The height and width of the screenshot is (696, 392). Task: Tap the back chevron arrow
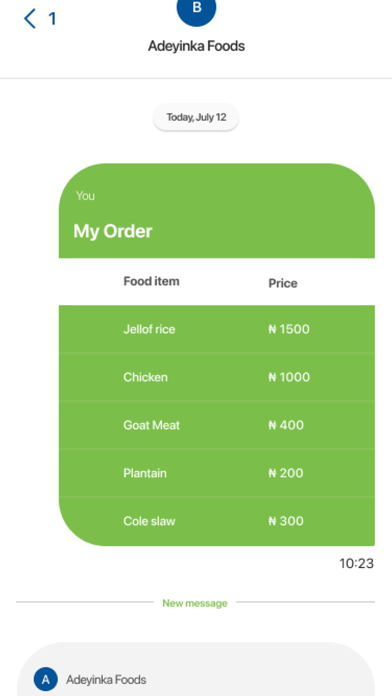tap(30, 19)
